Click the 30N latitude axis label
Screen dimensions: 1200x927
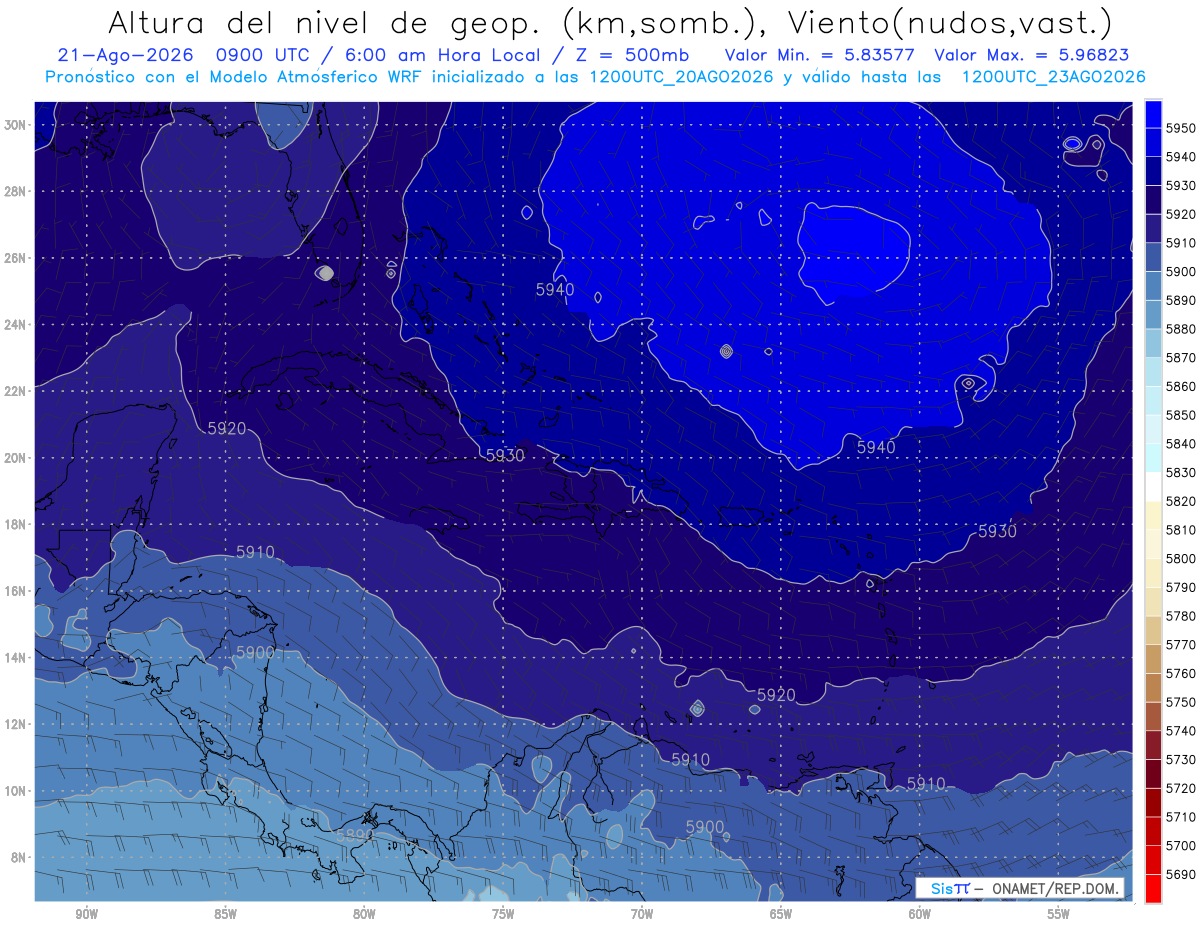[x=15, y=125]
